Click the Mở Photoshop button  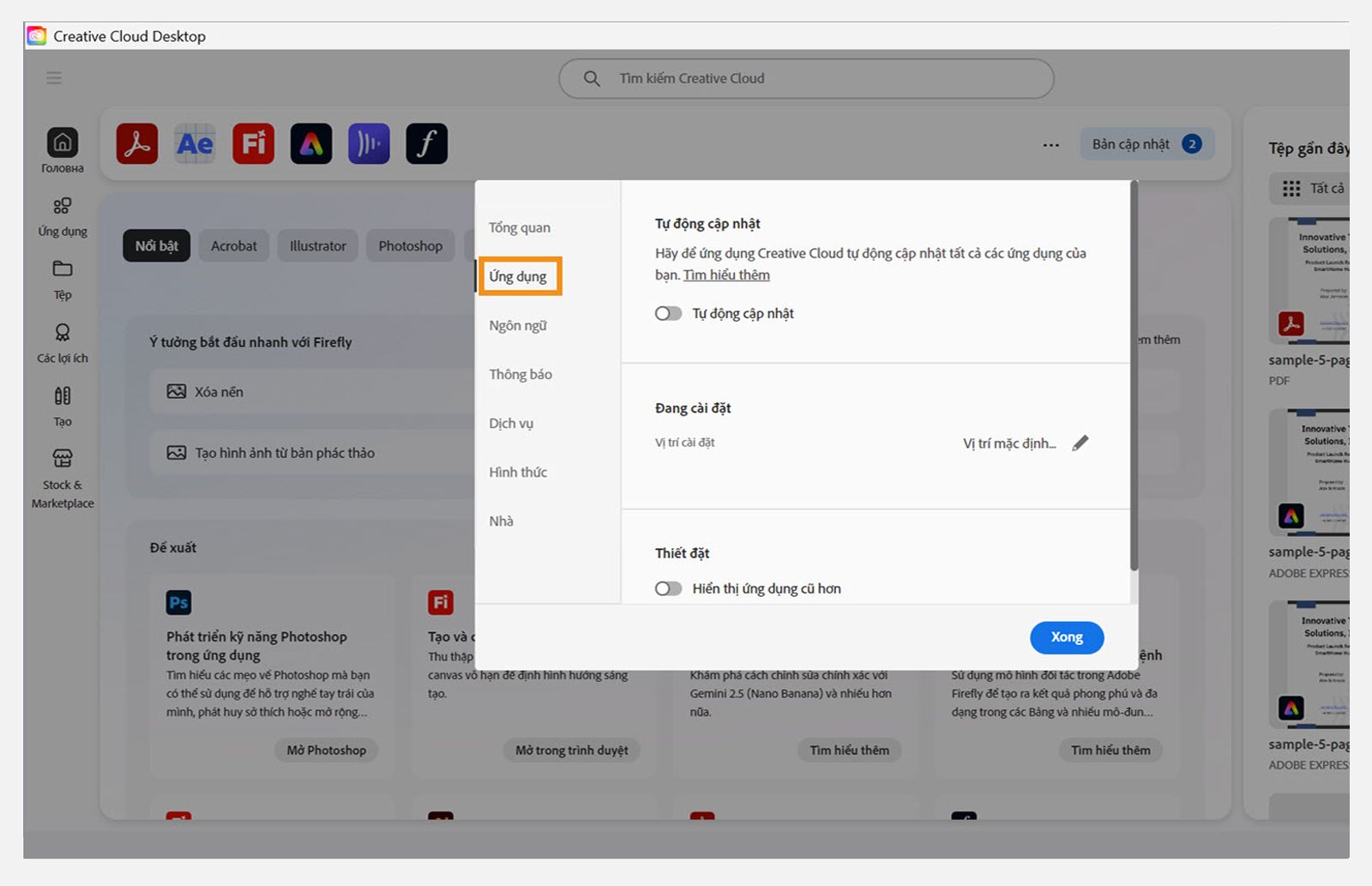pyautogui.click(x=327, y=750)
